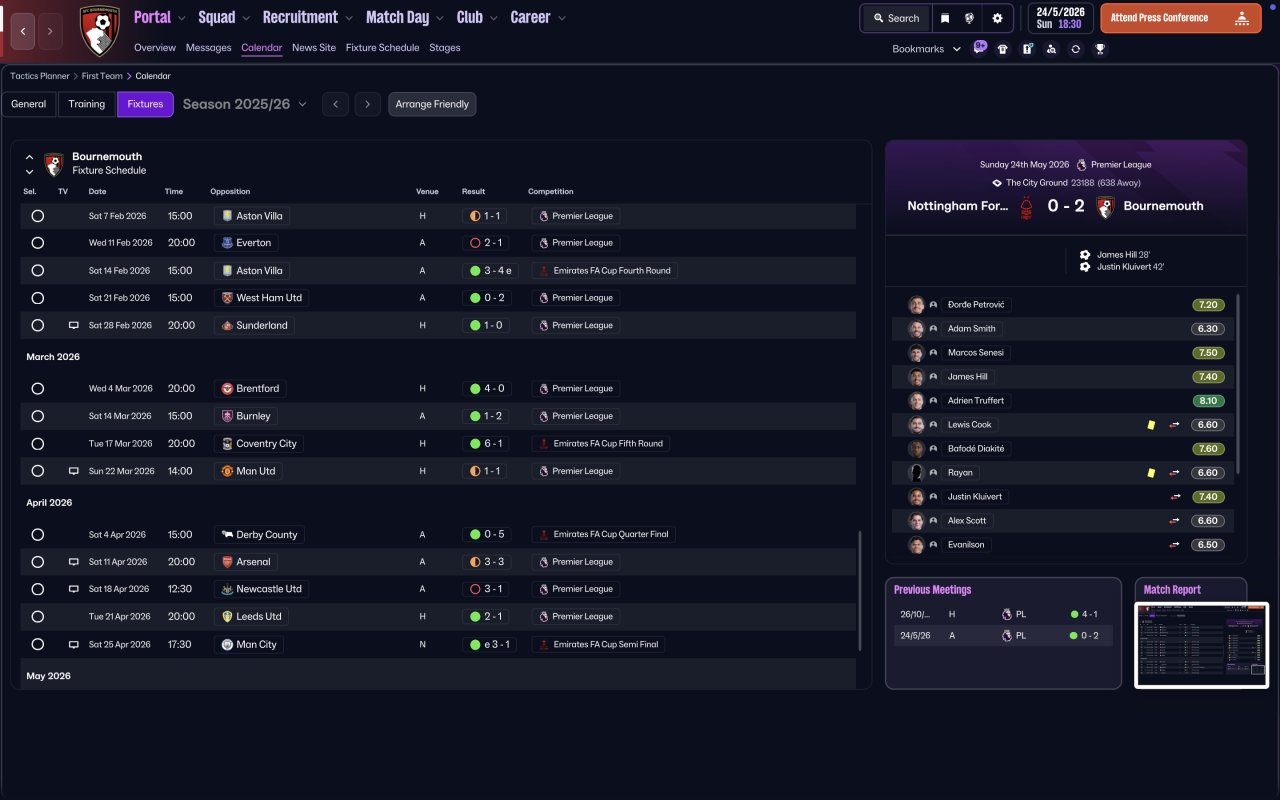The width and height of the screenshot is (1280, 800).
Task: Select the Burnley fixture radio button
Action: click(37, 416)
